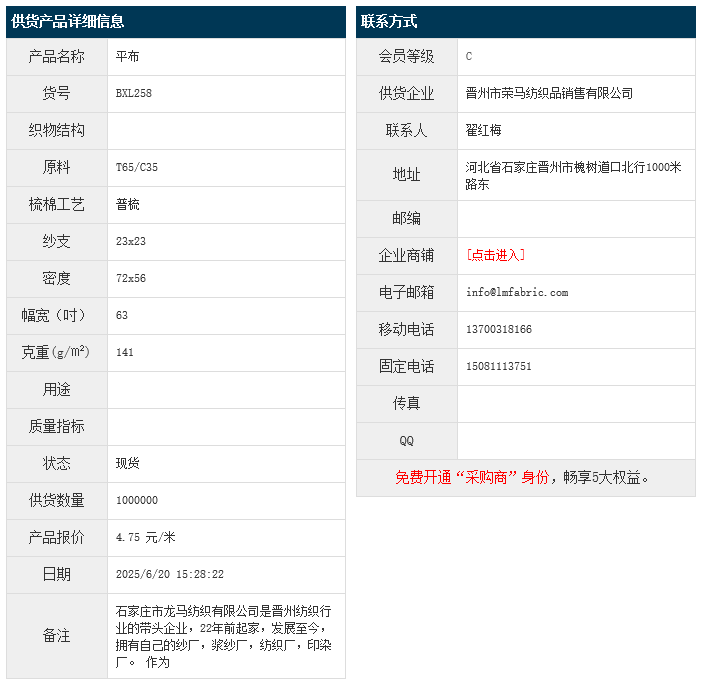This screenshot has width=702, height=685.
Task: Select the item number BXL258
Action: (x=134, y=93)
